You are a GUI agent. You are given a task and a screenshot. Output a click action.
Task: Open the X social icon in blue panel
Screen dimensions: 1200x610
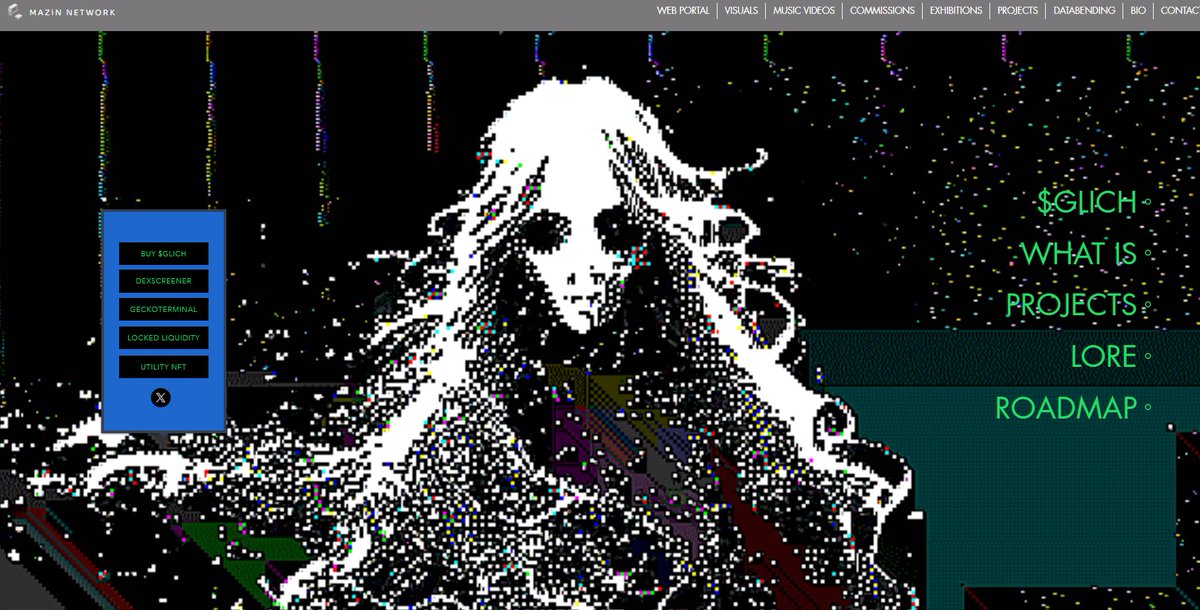pyautogui.click(x=161, y=398)
